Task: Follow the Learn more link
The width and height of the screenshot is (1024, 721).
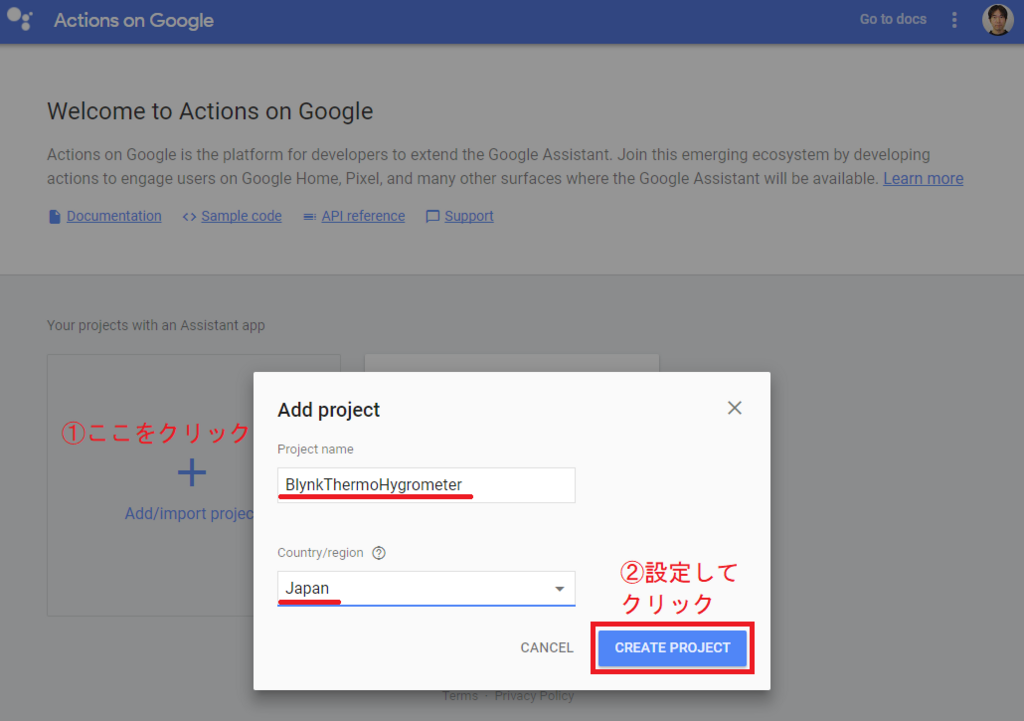Action: 923,179
